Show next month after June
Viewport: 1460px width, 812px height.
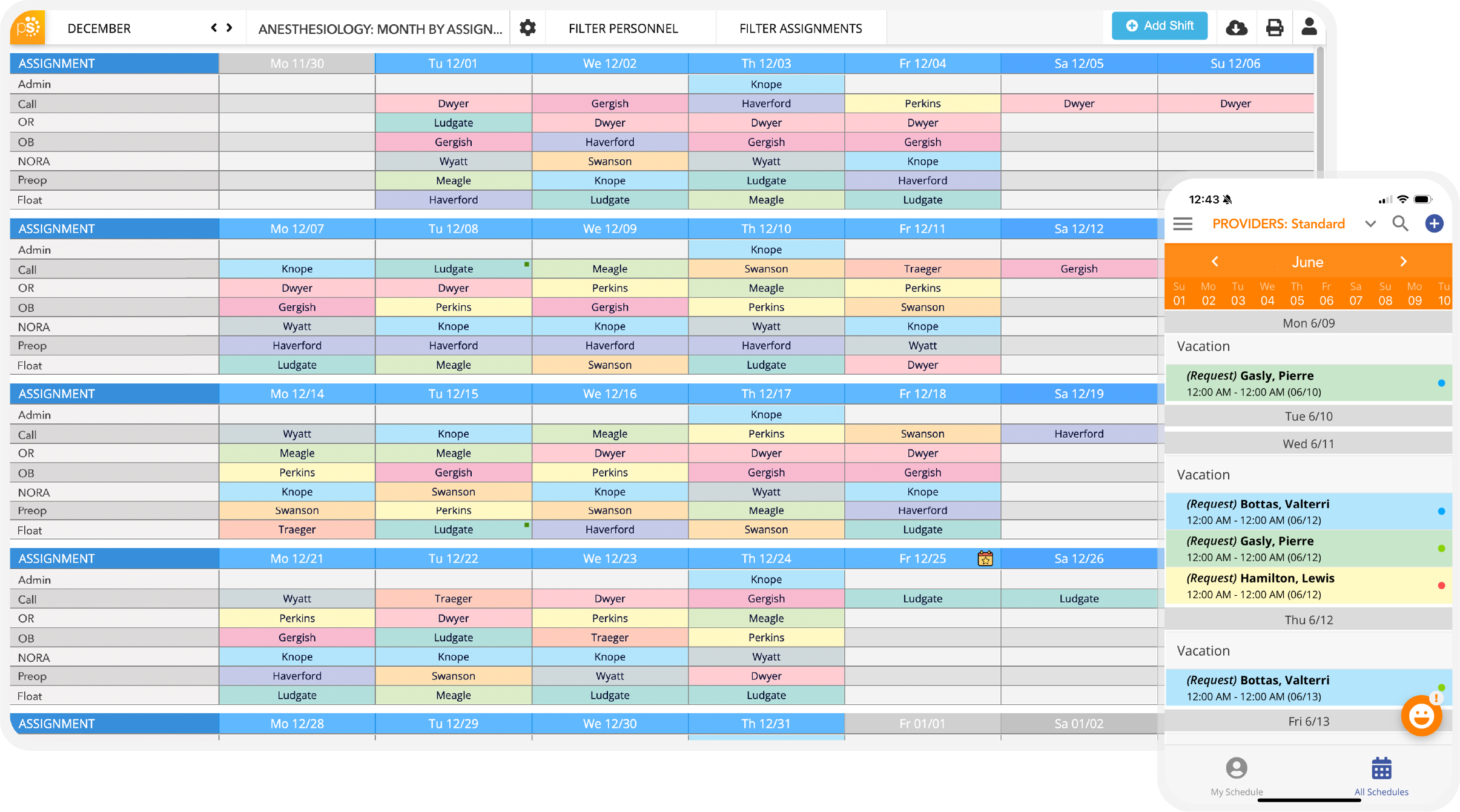tap(1403, 262)
